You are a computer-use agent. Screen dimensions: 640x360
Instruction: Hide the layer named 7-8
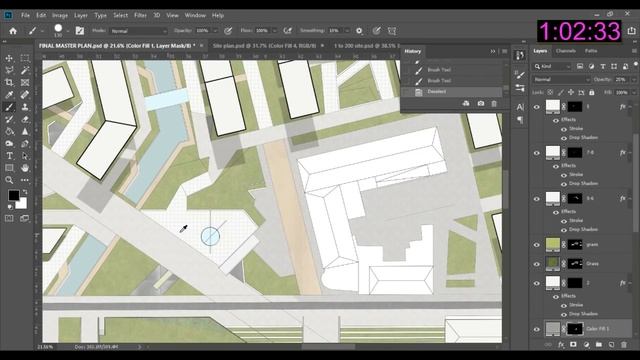pos(536,153)
